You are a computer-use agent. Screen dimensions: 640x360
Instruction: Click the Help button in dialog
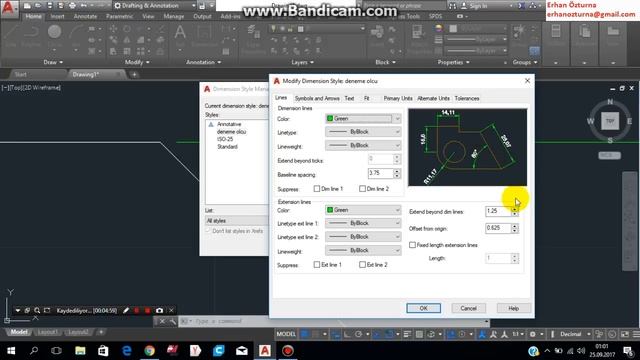[x=513, y=308]
